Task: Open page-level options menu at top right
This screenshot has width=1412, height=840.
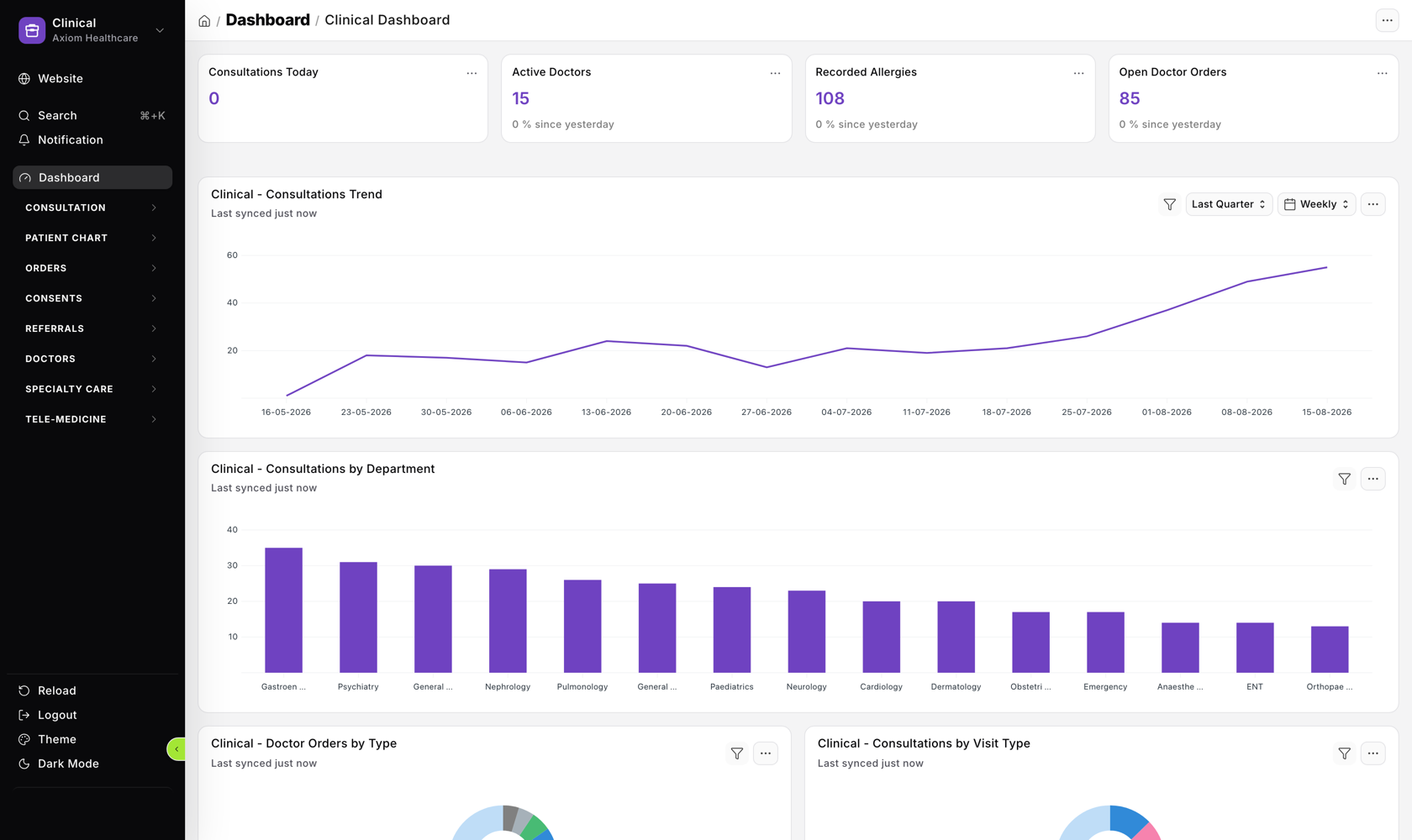Action: click(1387, 20)
